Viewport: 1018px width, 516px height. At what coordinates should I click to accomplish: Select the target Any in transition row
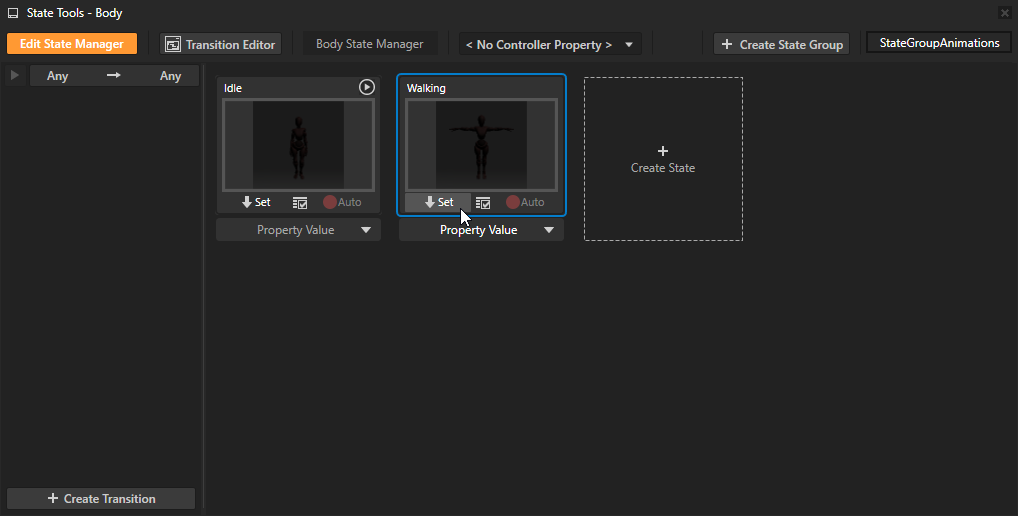coord(170,76)
